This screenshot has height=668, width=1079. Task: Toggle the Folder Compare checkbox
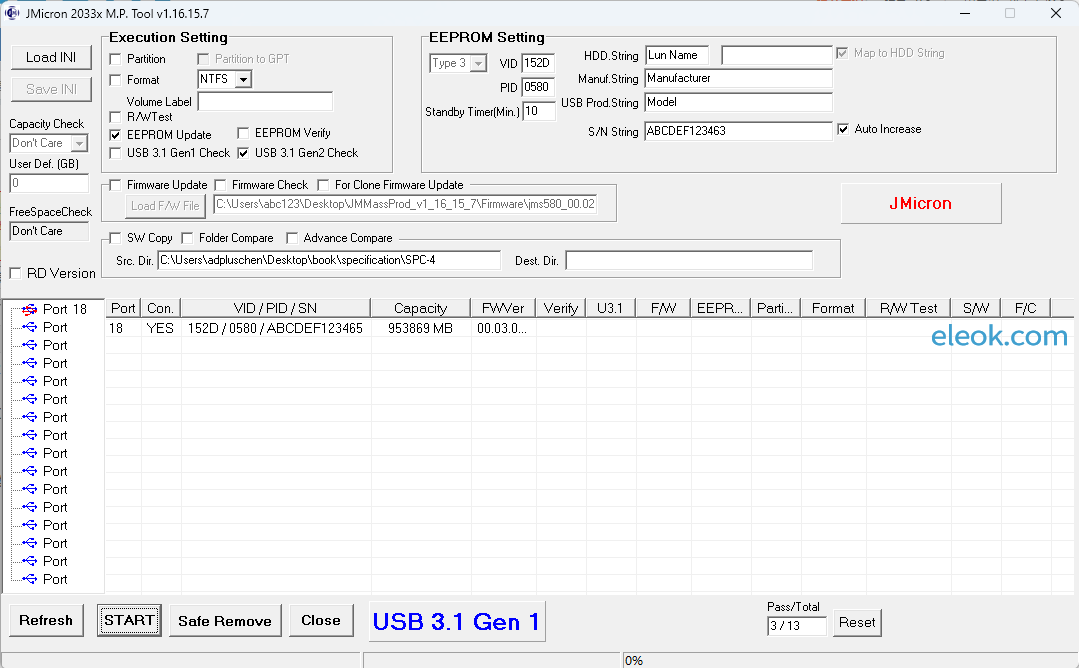click(187, 238)
